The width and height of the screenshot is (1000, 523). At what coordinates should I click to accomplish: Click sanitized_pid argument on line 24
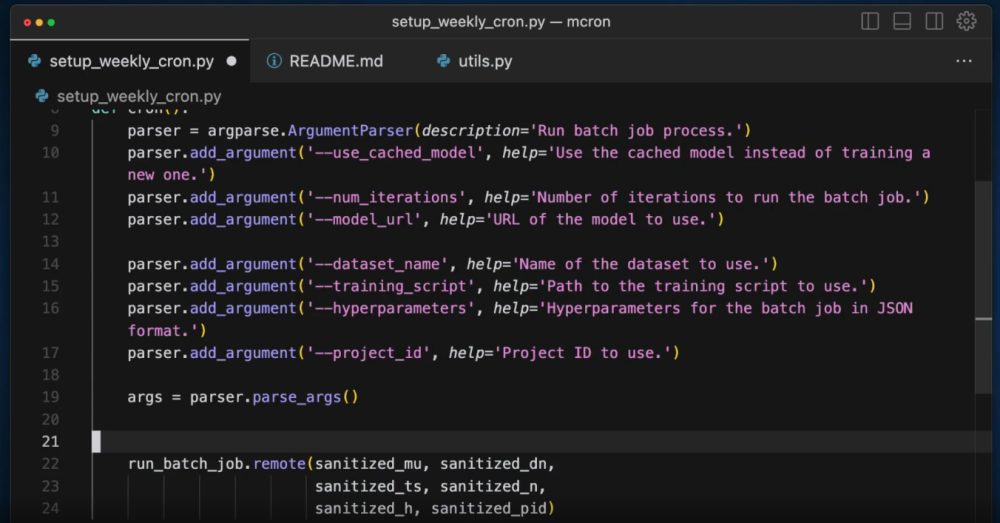(x=489, y=508)
